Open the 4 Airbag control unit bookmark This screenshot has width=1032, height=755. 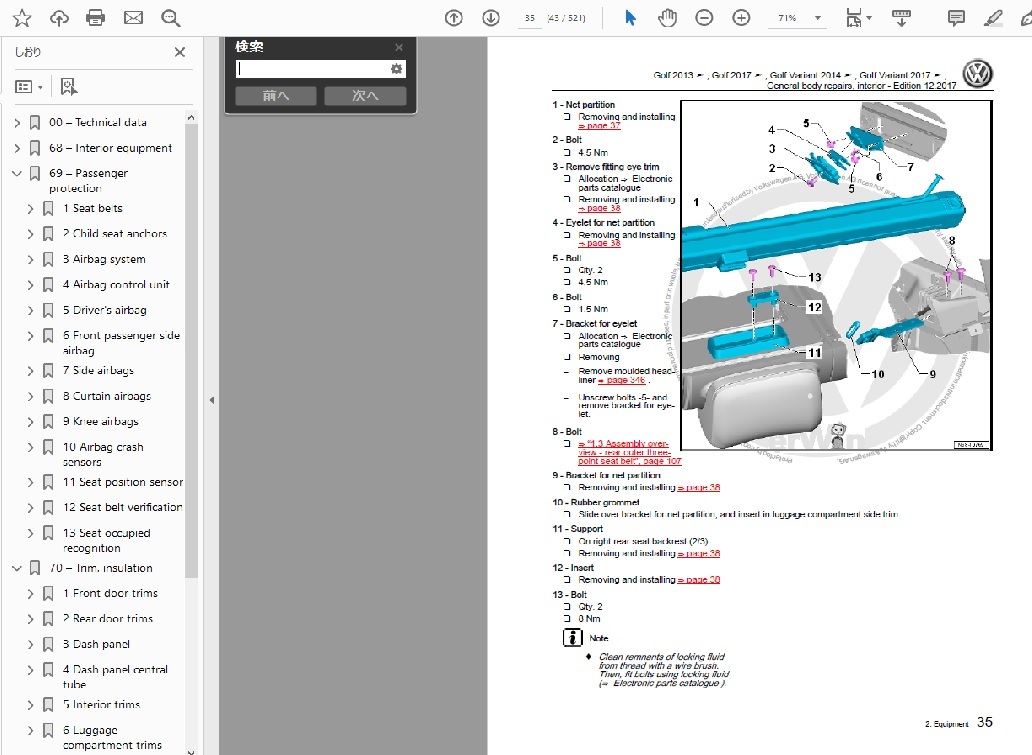(x=116, y=284)
